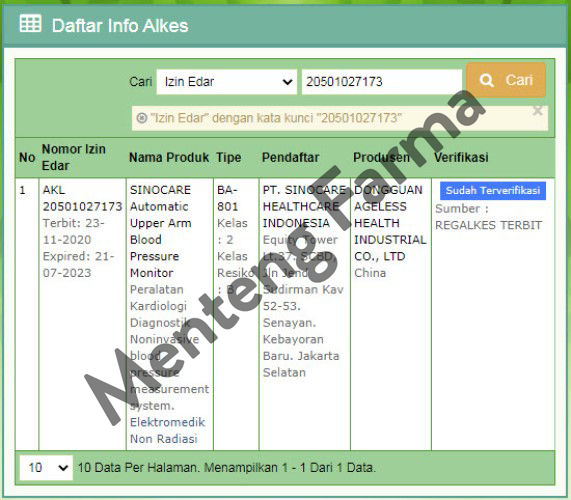Click the Expired: 21-07-2023 date text
Image resolution: width=571 pixels, height=500 pixels.
[79, 264]
